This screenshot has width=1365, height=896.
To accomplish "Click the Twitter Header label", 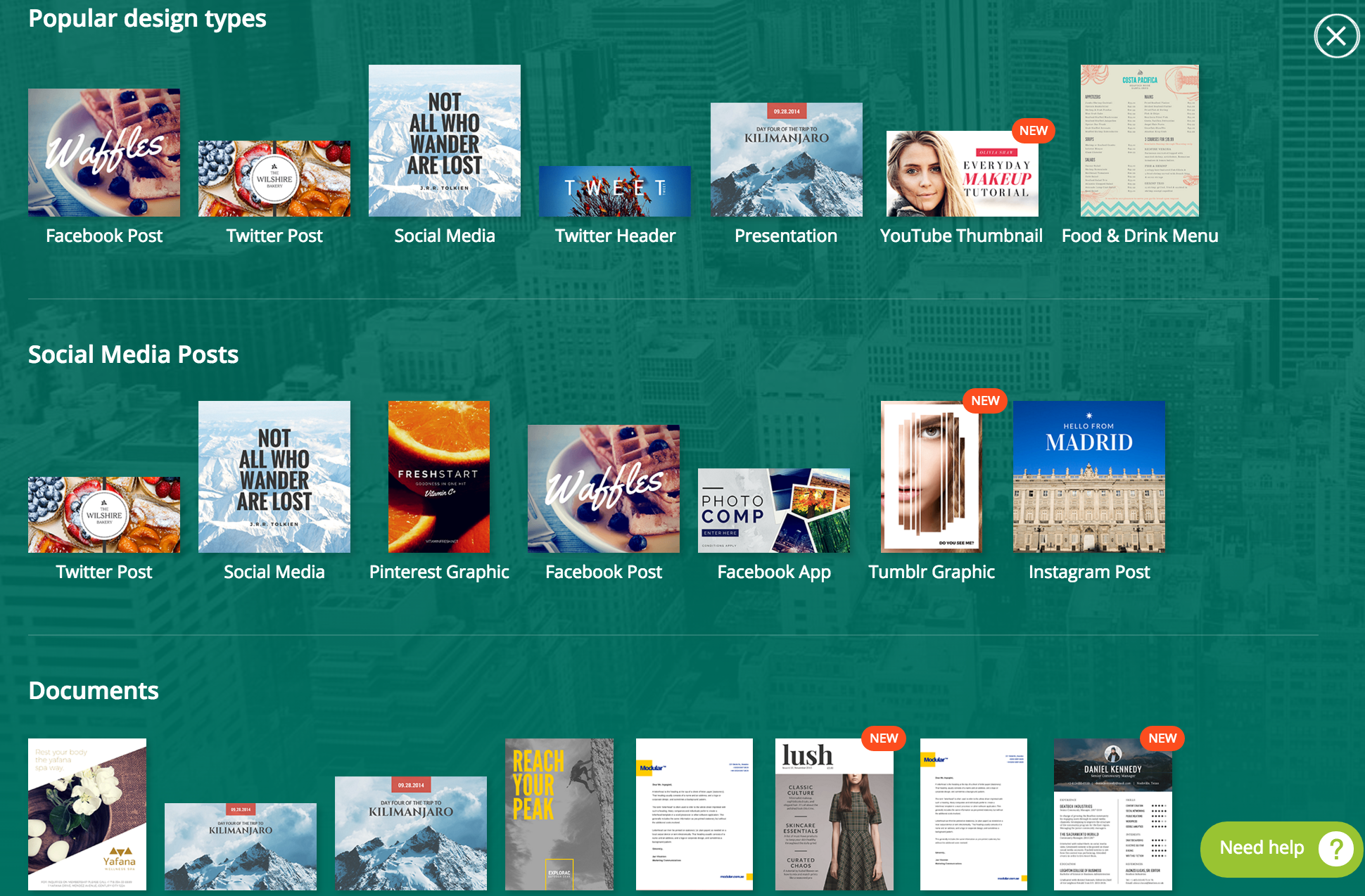I will click(x=615, y=236).
